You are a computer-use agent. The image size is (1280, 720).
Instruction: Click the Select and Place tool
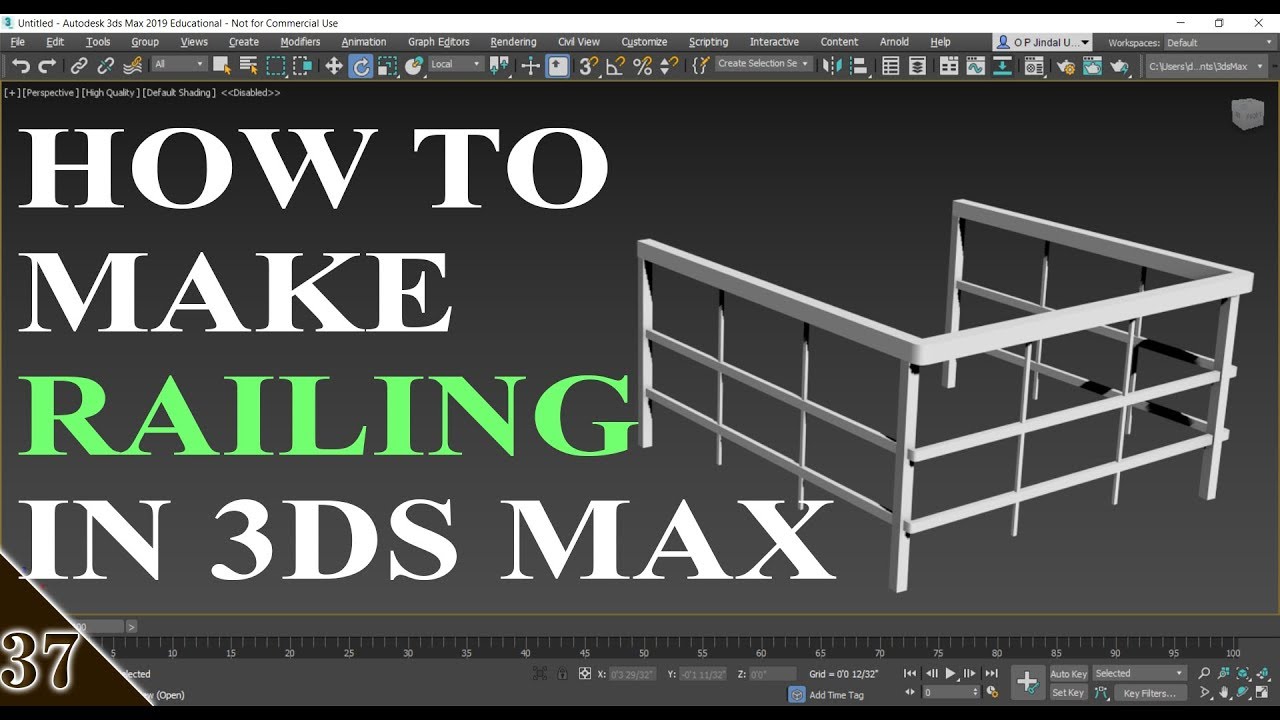point(413,66)
